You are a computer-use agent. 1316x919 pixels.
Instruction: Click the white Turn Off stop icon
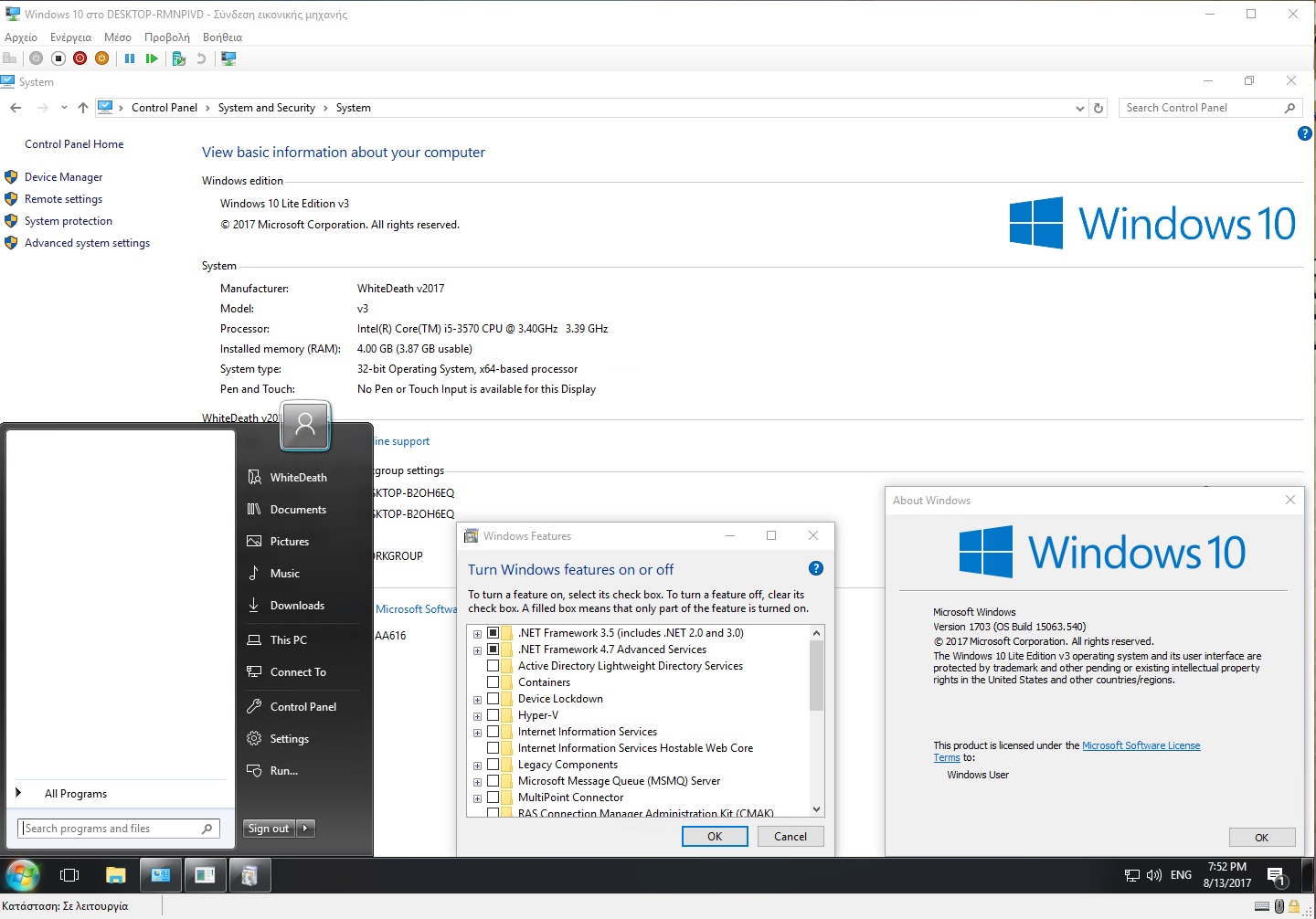click(x=58, y=58)
